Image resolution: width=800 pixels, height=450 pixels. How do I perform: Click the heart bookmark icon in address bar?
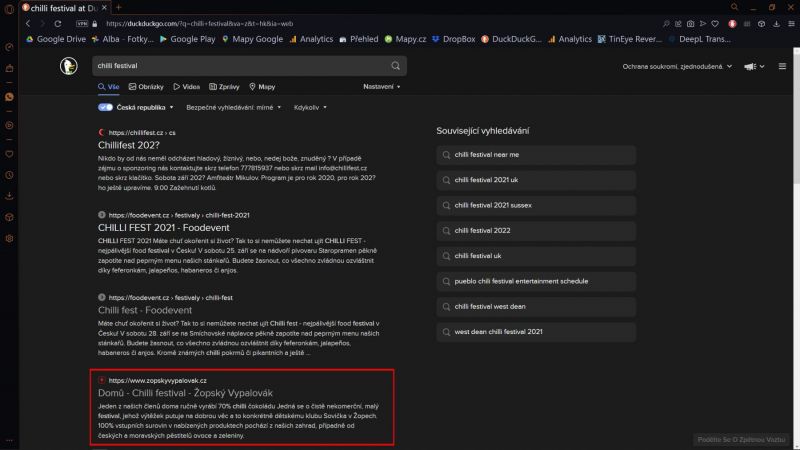[x=717, y=23]
